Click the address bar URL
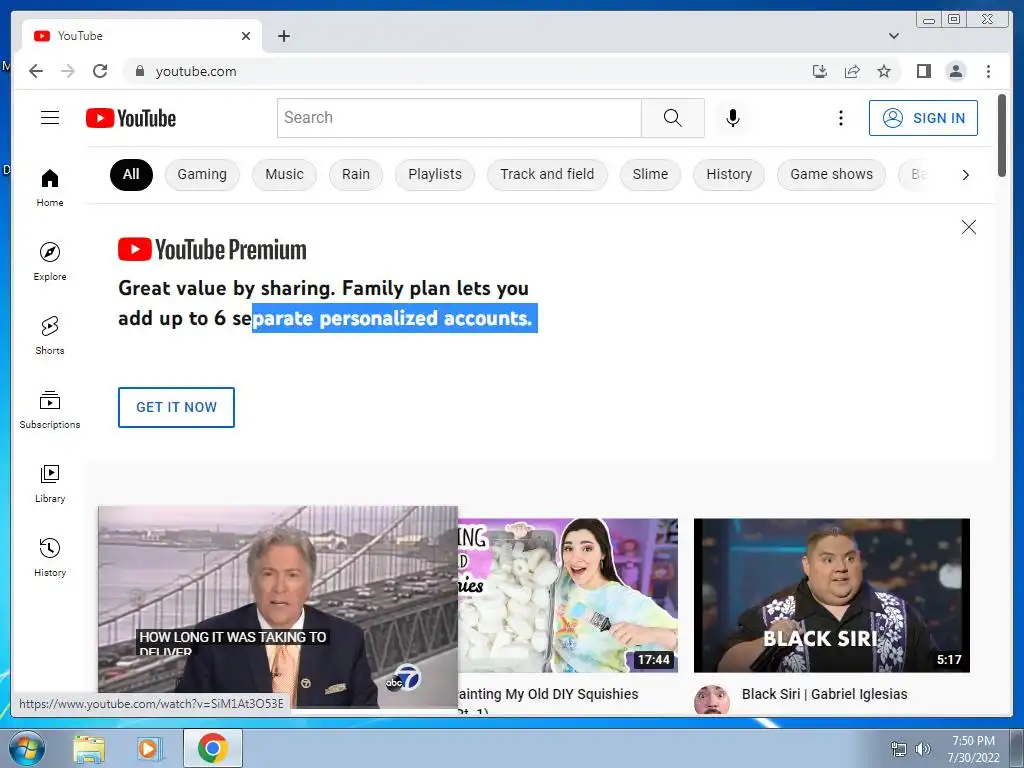 pos(196,71)
